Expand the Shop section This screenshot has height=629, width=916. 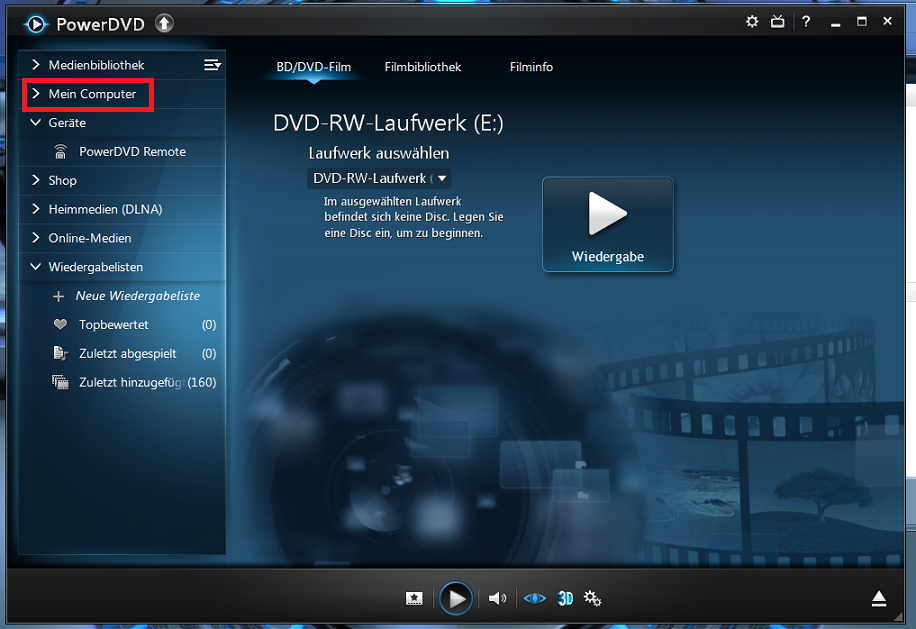[x=36, y=180]
